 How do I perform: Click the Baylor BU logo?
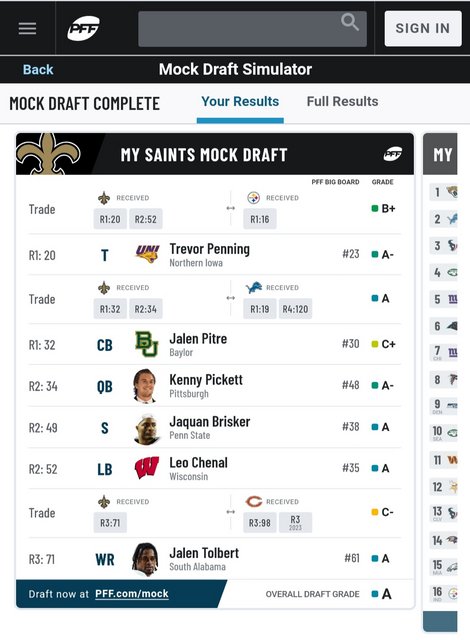tap(146, 344)
